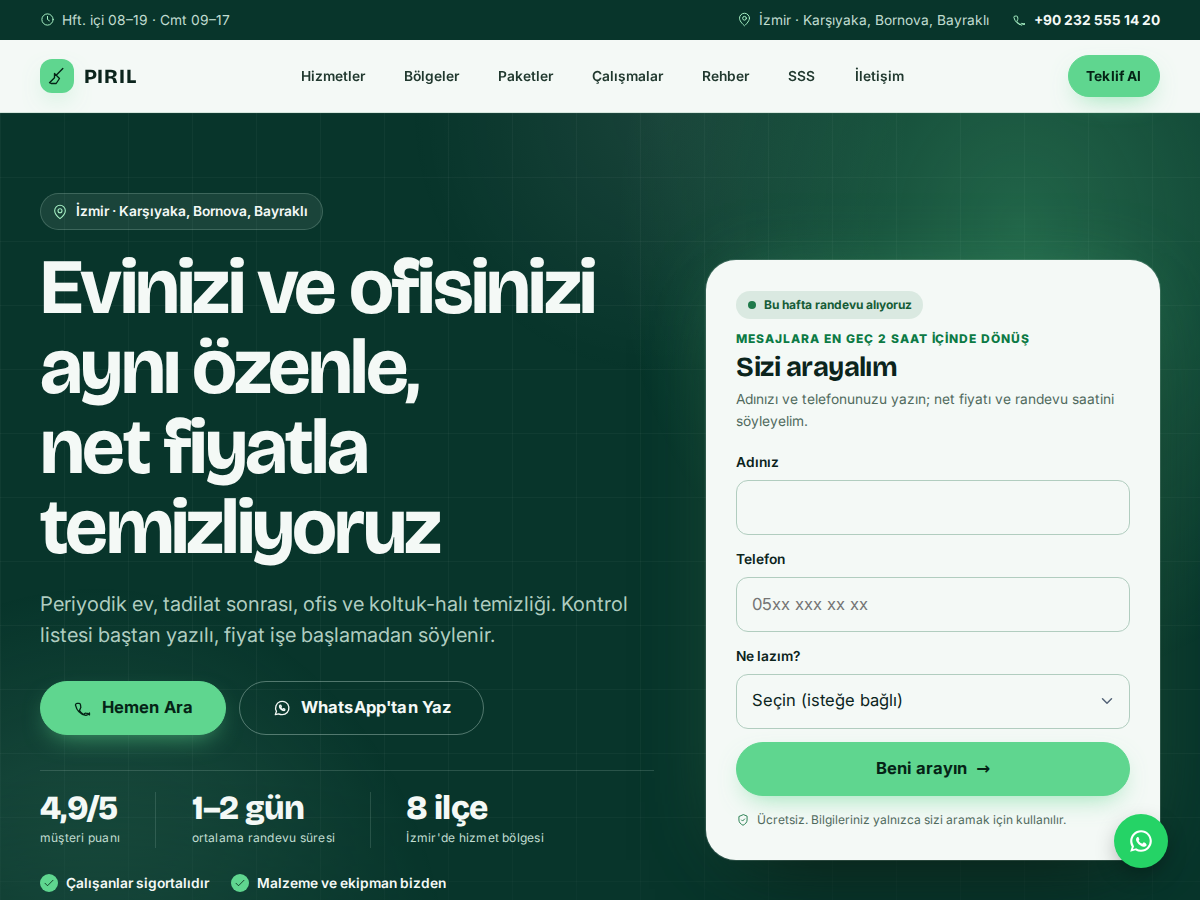Click the floating WhatsApp chat bubble
The width and height of the screenshot is (1200, 900).
1141,841
